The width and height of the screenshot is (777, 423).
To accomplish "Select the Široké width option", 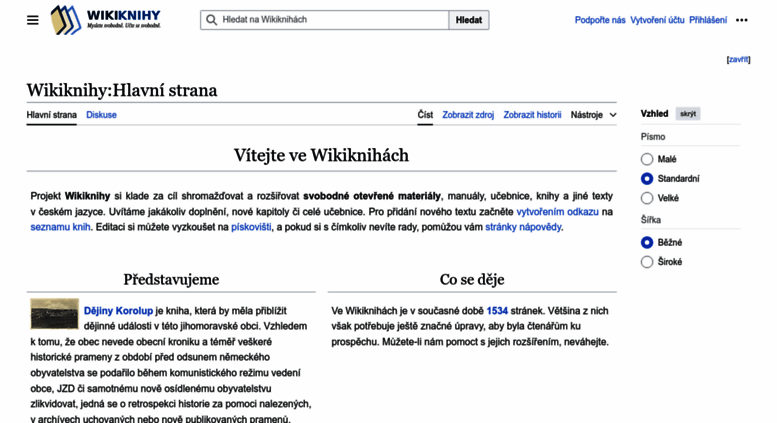I will pyautogui.click(x=647, y=262).
